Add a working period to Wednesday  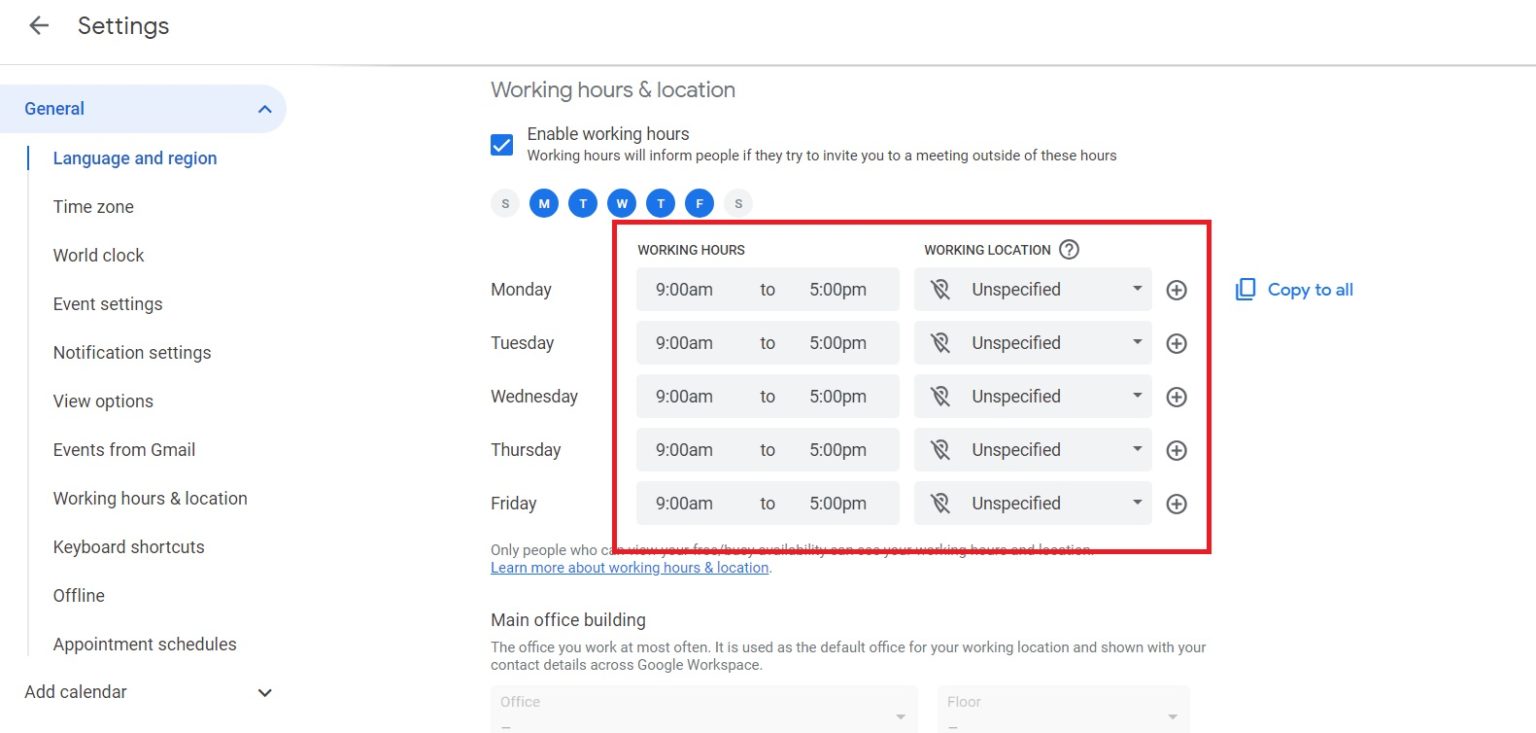(1176, 397)
